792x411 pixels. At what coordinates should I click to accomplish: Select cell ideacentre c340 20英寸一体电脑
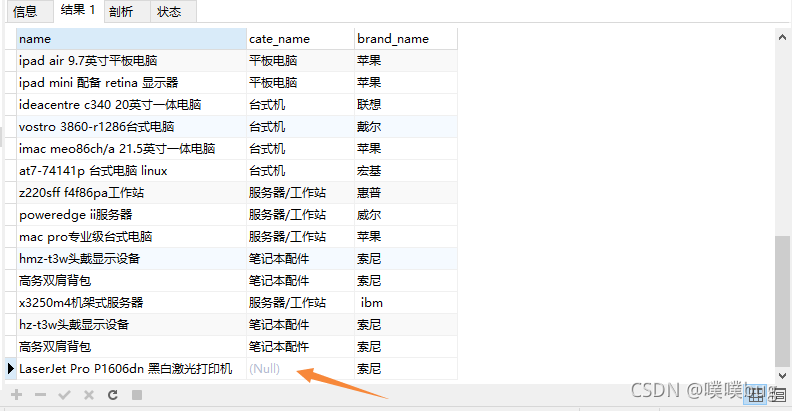131,105
